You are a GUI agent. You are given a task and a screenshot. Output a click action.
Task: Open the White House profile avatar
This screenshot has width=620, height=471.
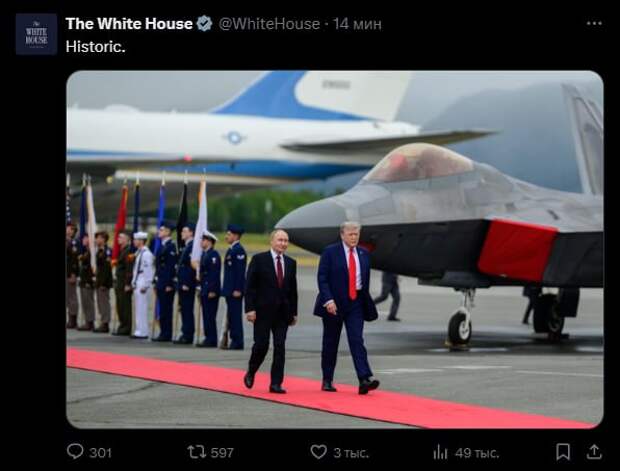point(36,34)
